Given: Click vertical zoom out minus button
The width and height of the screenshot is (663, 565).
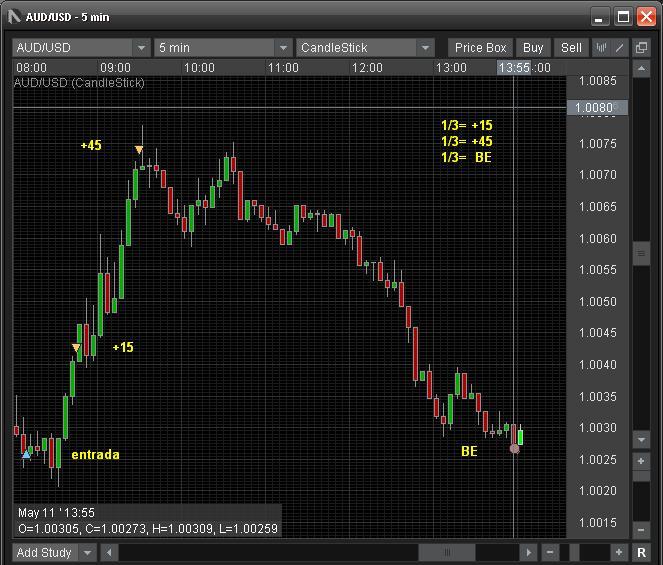Looking at the screenshot, I should (x=642, y=529).
